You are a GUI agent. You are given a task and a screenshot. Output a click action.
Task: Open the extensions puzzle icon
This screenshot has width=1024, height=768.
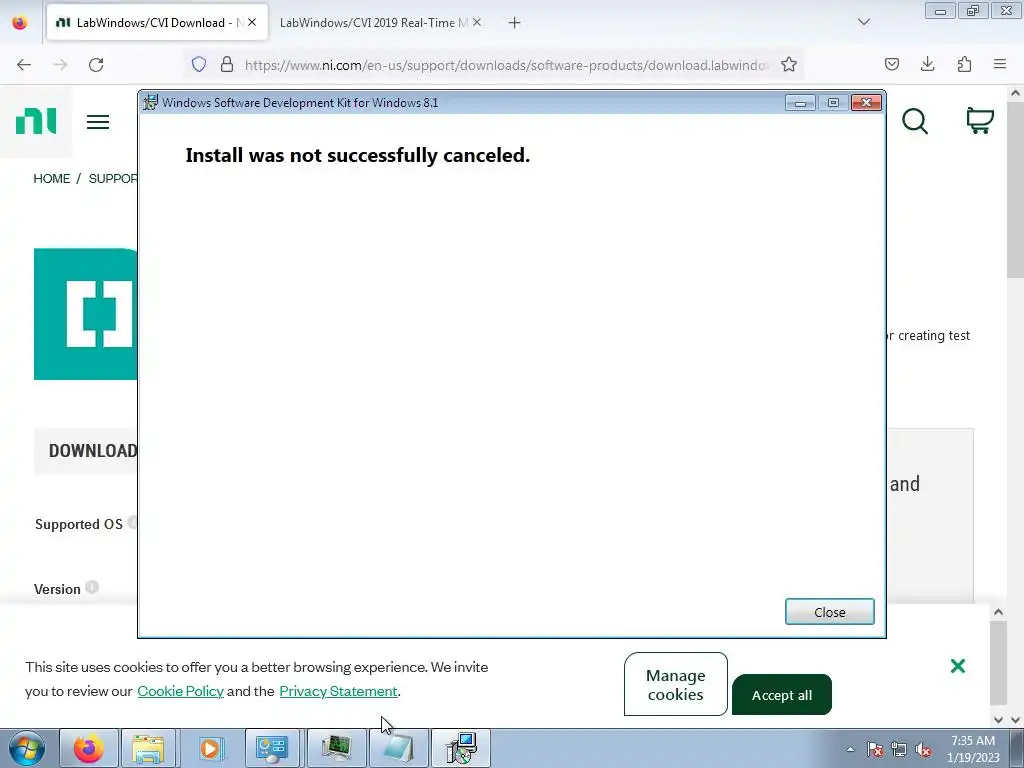point(964,64)
